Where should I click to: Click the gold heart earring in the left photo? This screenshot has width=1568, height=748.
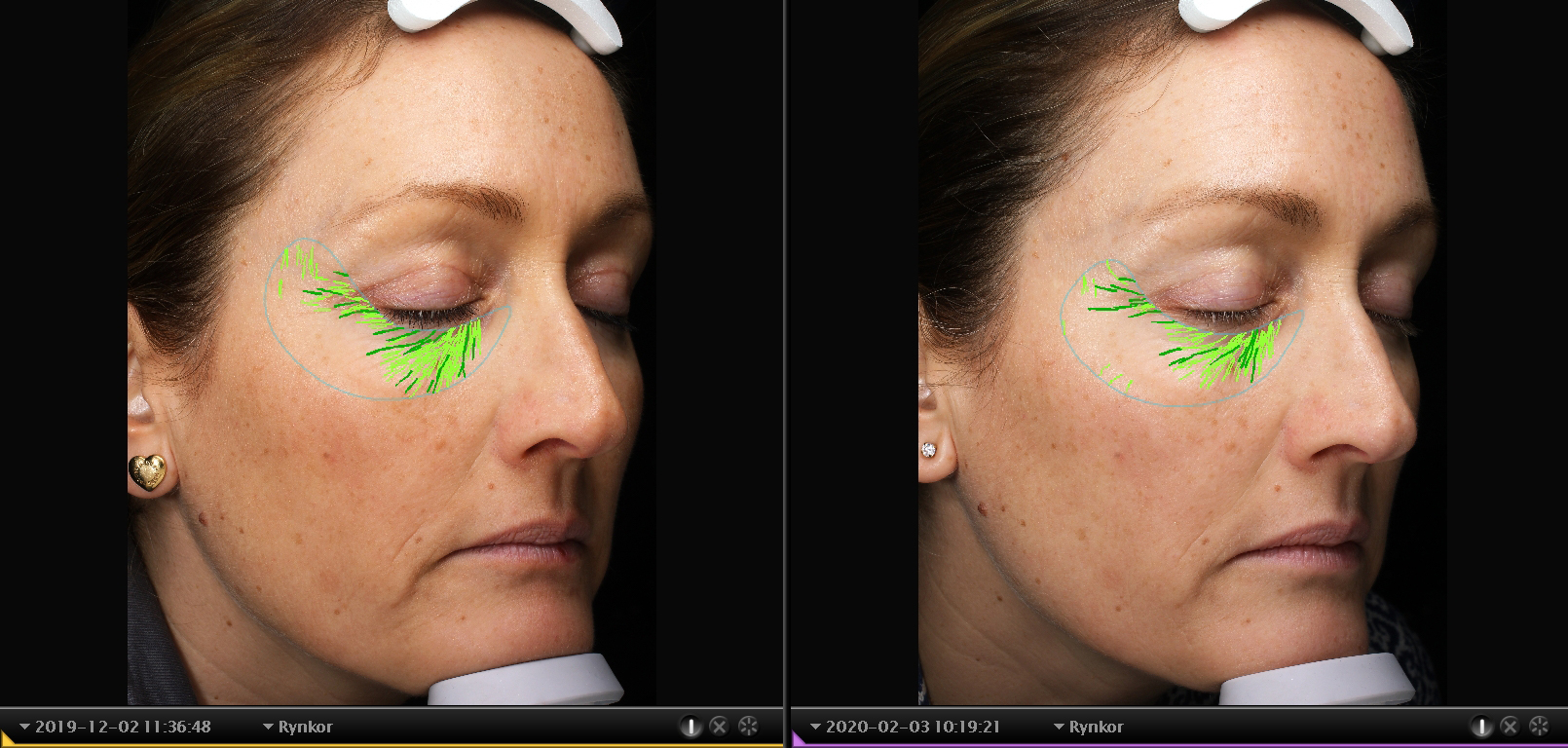click(x=147, y=469)
